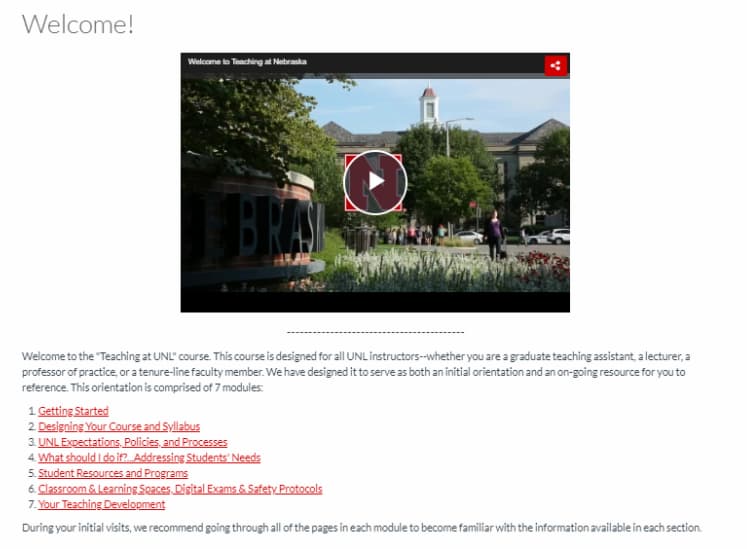The width and height of the screenshot is (747, 549).
Task: Click the dashed separator line below video
Action: (x=375, y=332)
